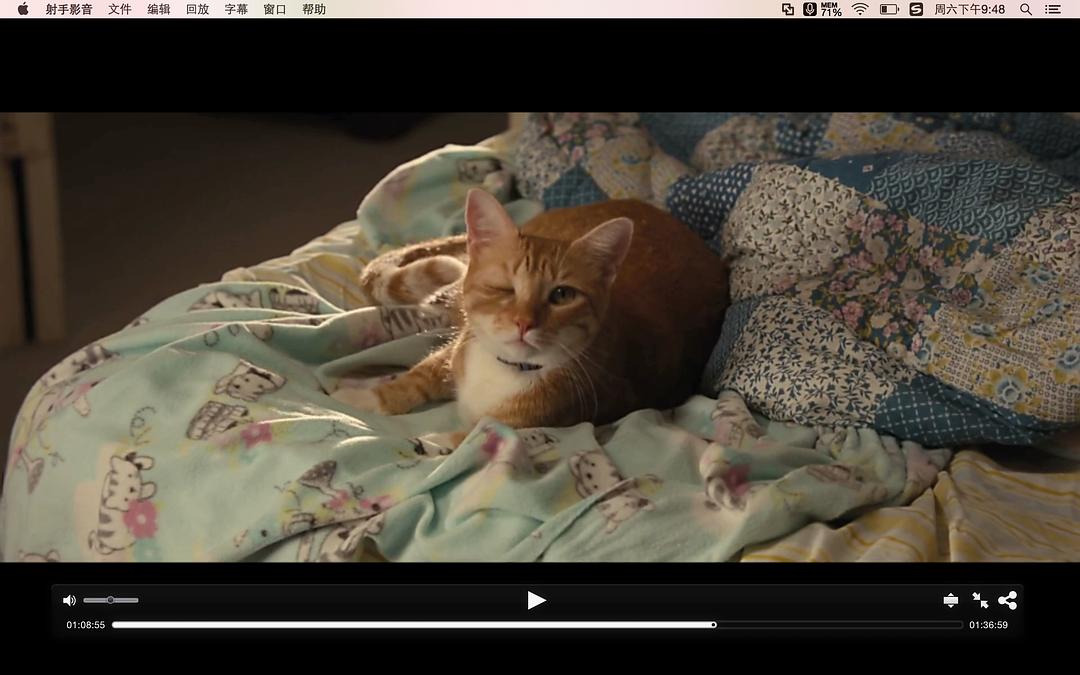The image size is (1080, 675).
Task: Open the Apple menu
Action: point(23,9)
